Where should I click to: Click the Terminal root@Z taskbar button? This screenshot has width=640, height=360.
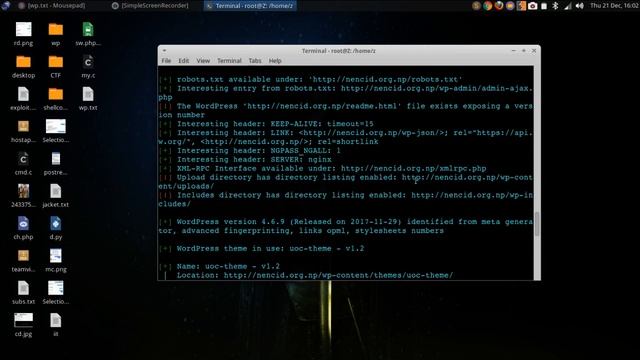(249, 6)
